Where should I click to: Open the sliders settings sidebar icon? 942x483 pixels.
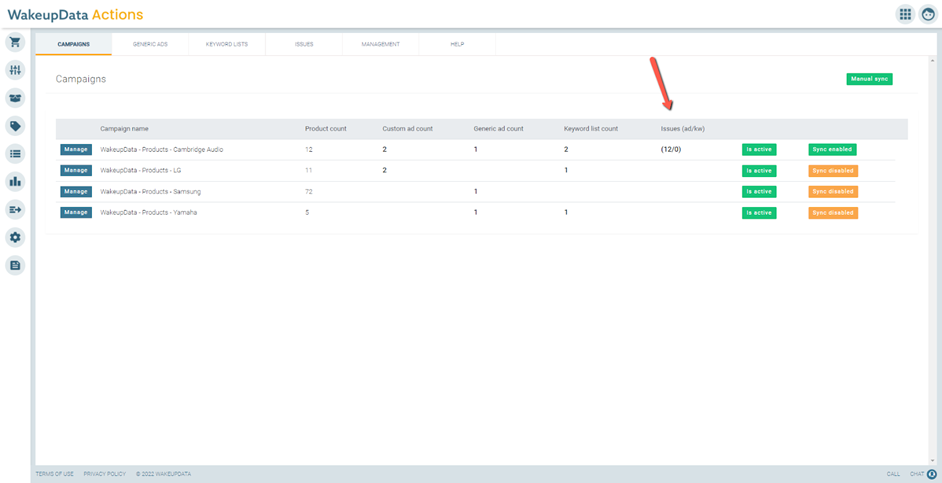pos(15,70)
